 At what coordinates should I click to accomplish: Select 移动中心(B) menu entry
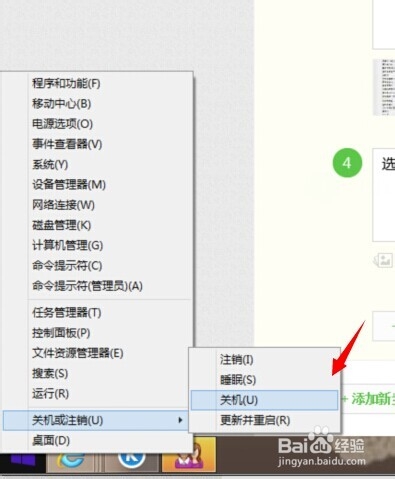[97, 104]
